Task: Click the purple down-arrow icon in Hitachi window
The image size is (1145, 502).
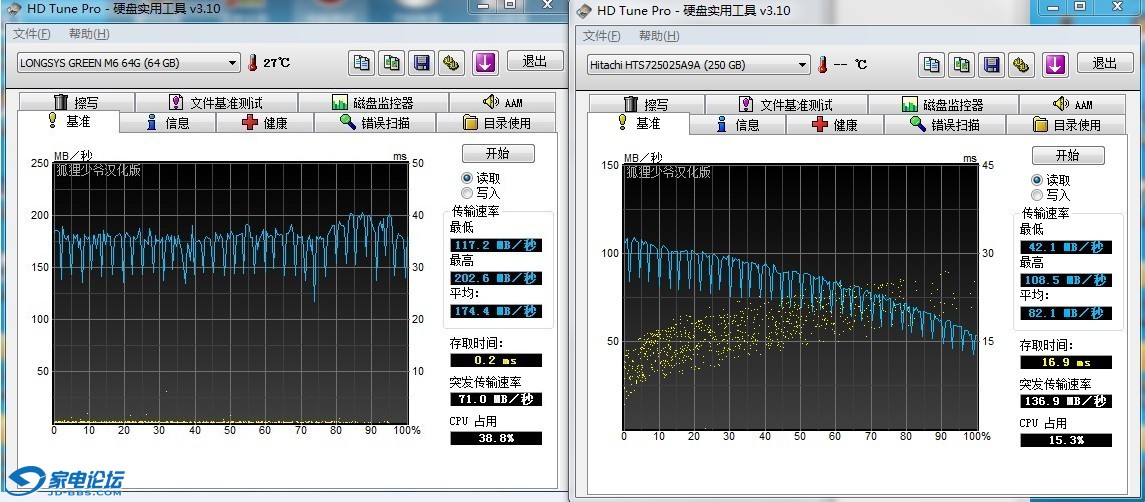Action: [x=1055, y=64]
